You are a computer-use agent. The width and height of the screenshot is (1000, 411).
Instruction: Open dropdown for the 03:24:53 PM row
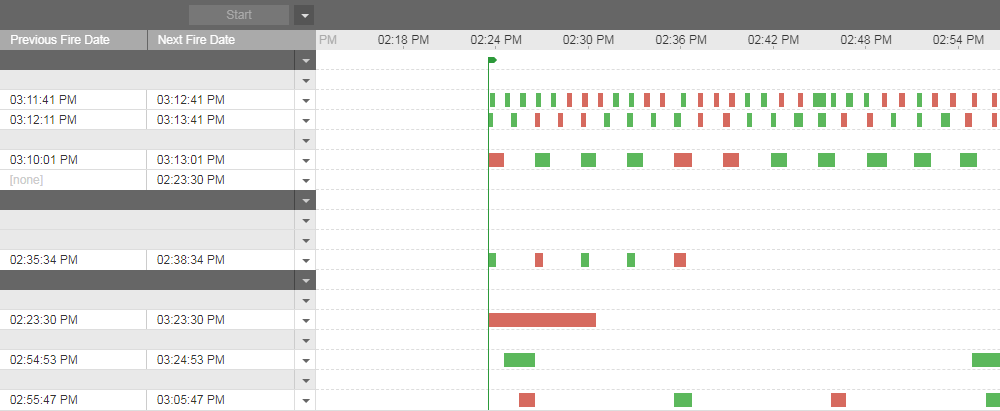306,360
